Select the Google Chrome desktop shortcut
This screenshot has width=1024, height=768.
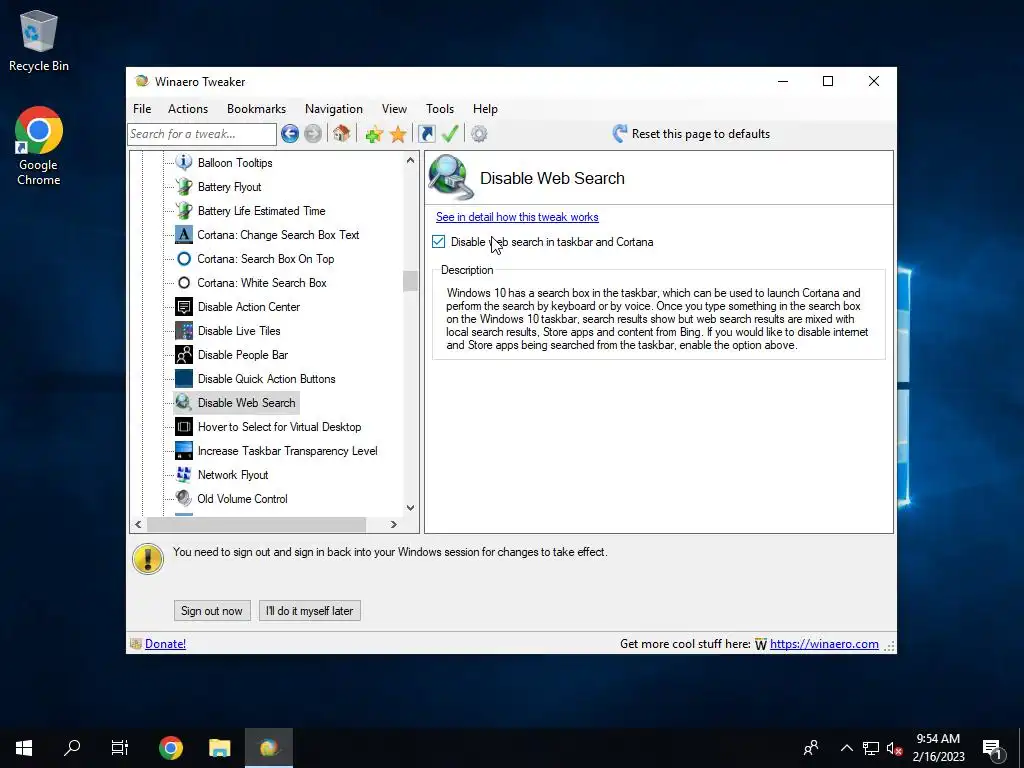(39, 146)
